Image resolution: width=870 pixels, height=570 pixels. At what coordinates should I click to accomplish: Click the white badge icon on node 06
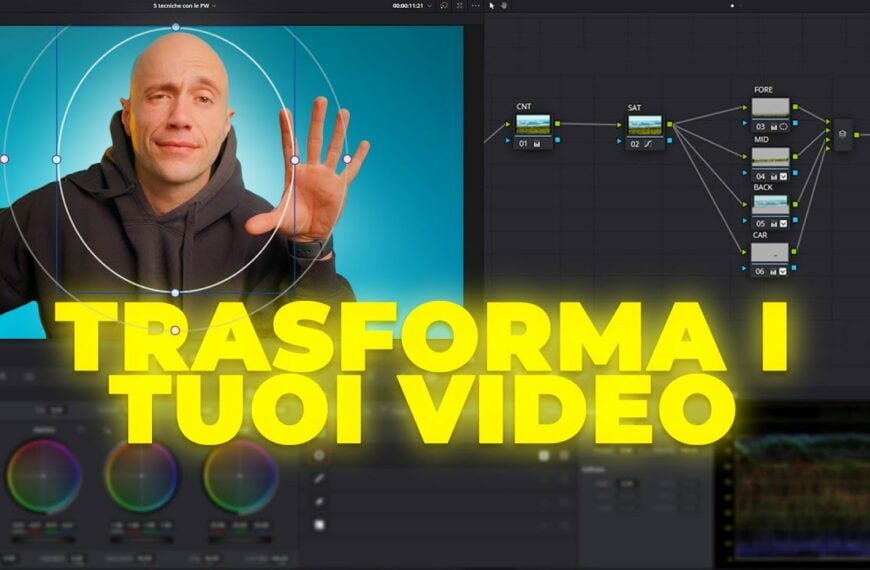coord(783,271)
